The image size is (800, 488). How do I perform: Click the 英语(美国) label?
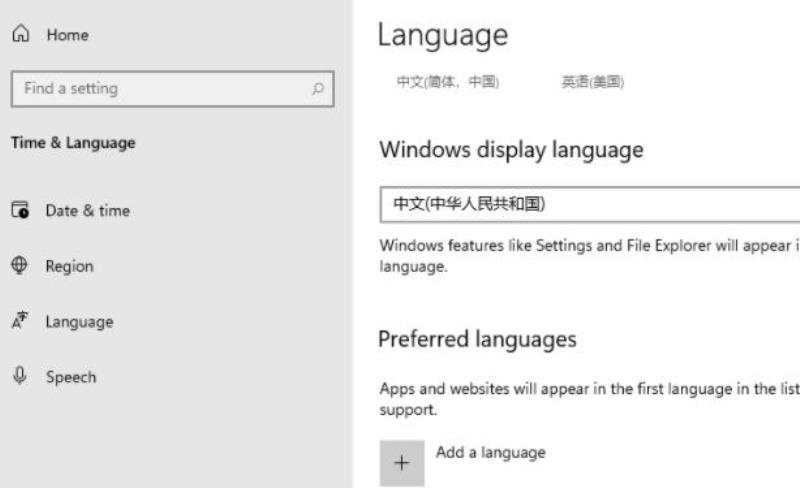point(592,82)
